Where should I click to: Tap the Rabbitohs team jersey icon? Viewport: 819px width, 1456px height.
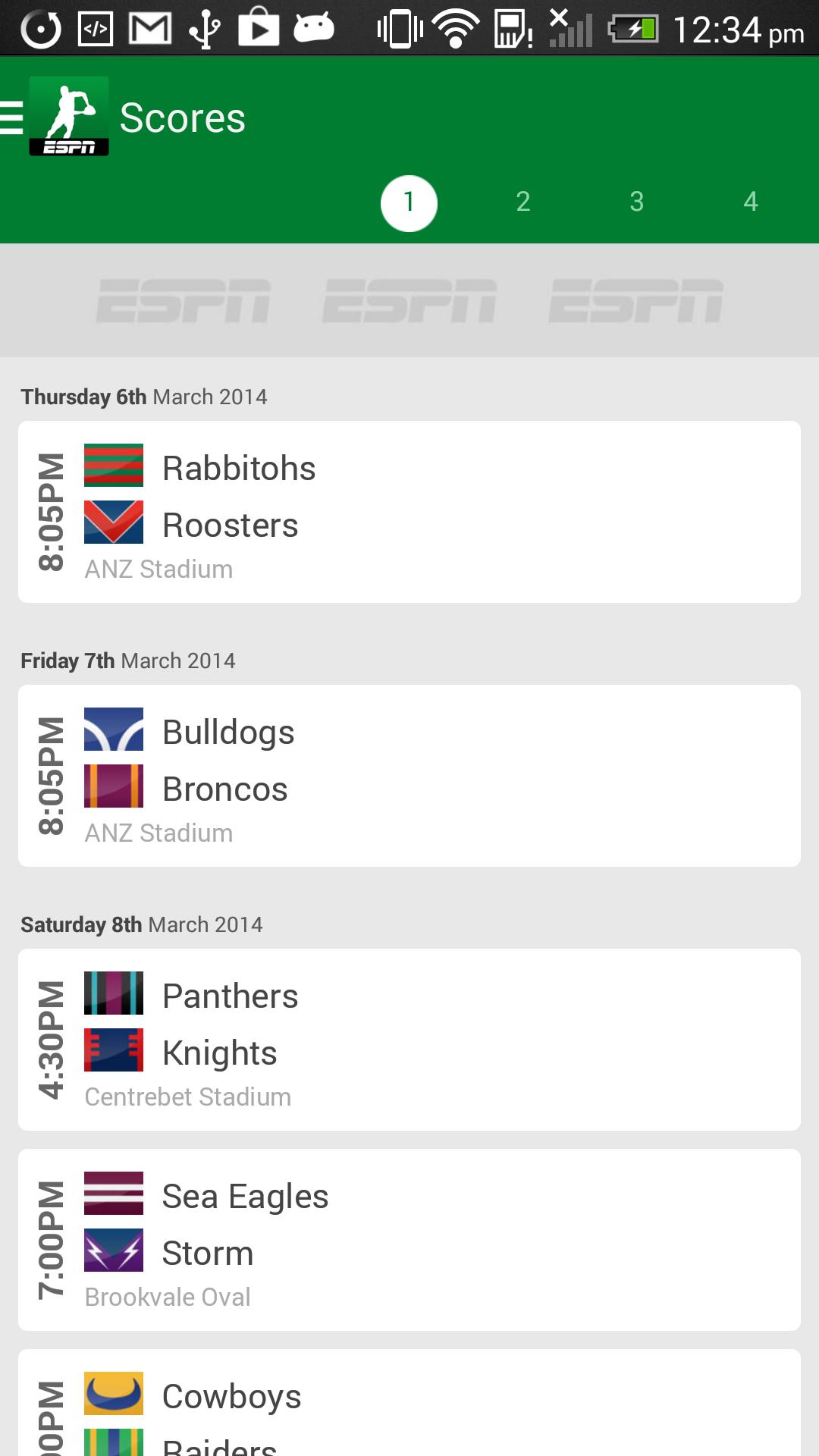114,465
